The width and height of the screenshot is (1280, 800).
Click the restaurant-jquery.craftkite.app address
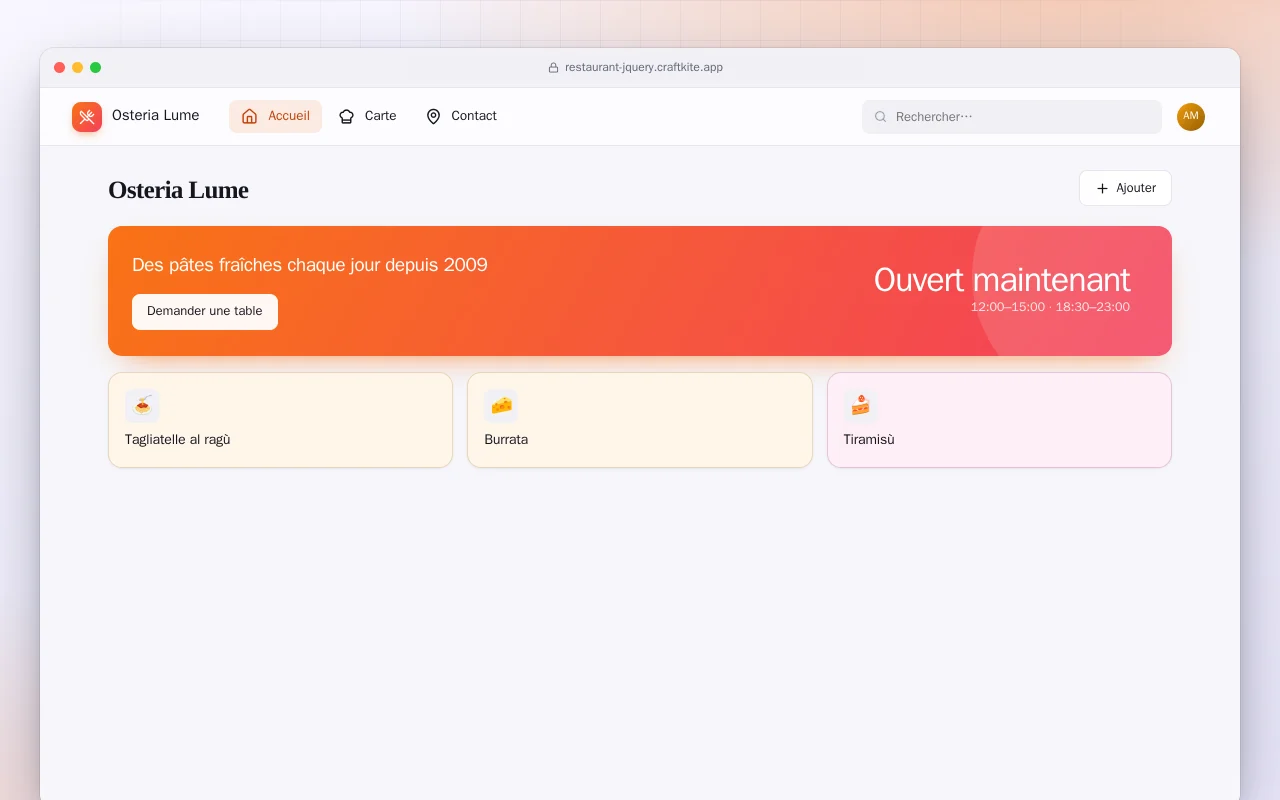644,68
